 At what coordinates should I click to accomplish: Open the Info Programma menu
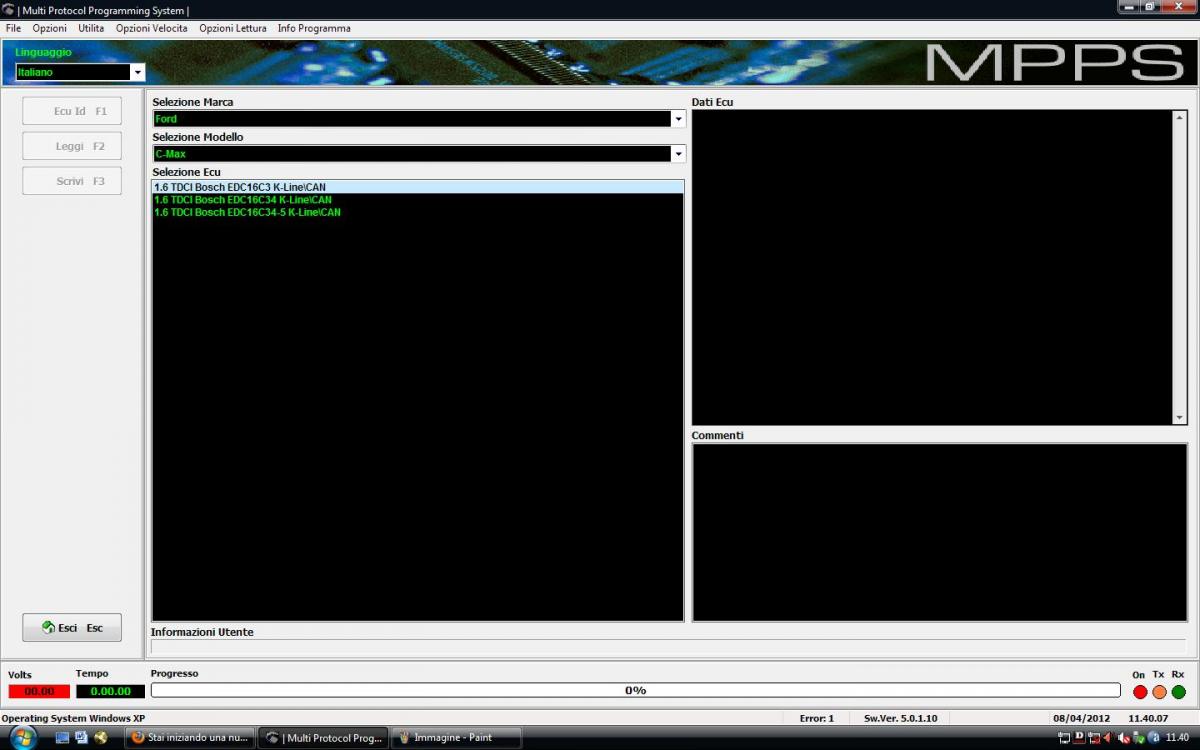point(314,28)
